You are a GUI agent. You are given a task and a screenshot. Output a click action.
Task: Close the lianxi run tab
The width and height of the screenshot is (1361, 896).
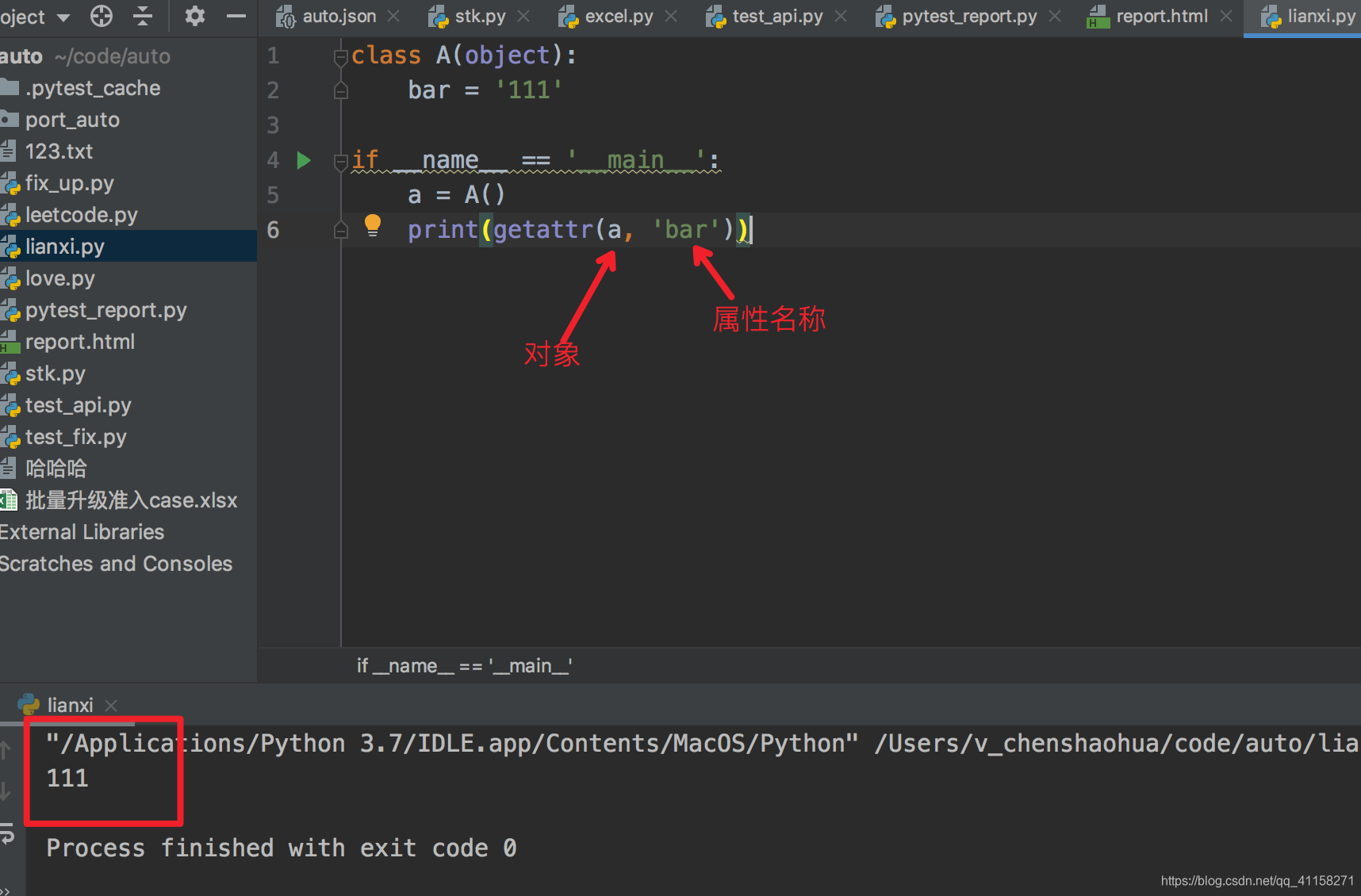pos(111,705)
